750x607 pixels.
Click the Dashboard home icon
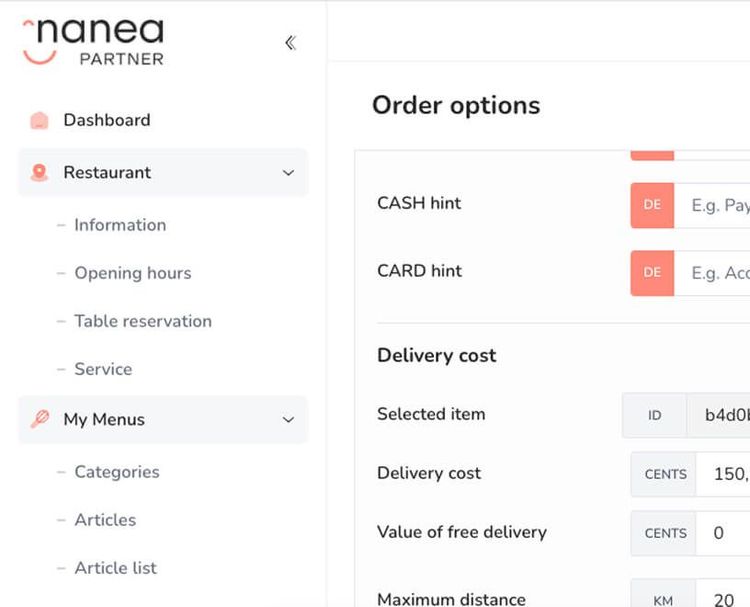coord(39,120)
